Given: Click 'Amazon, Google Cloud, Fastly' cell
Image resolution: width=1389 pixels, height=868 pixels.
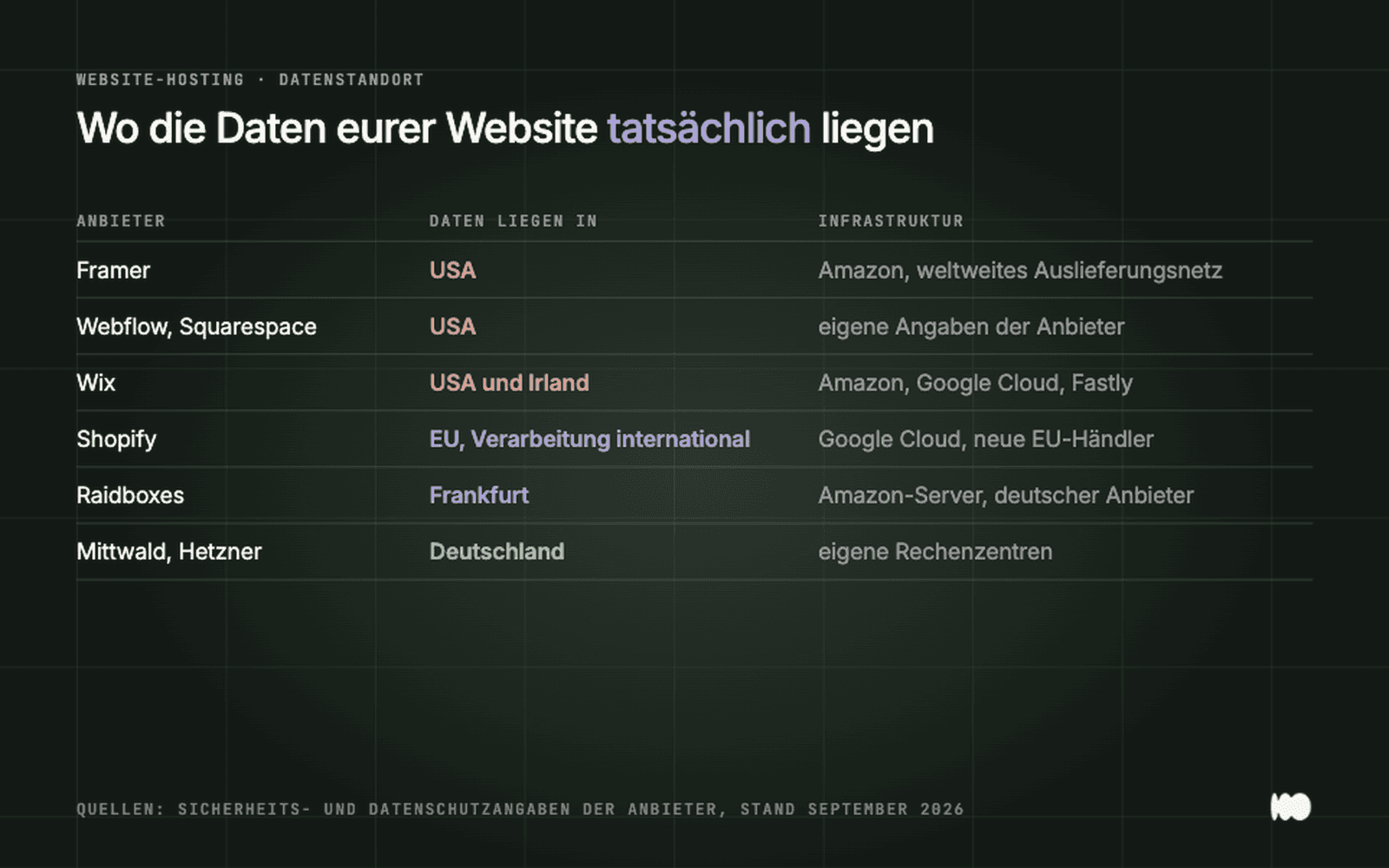Looking at the screenshot, I should coord(975,384).
